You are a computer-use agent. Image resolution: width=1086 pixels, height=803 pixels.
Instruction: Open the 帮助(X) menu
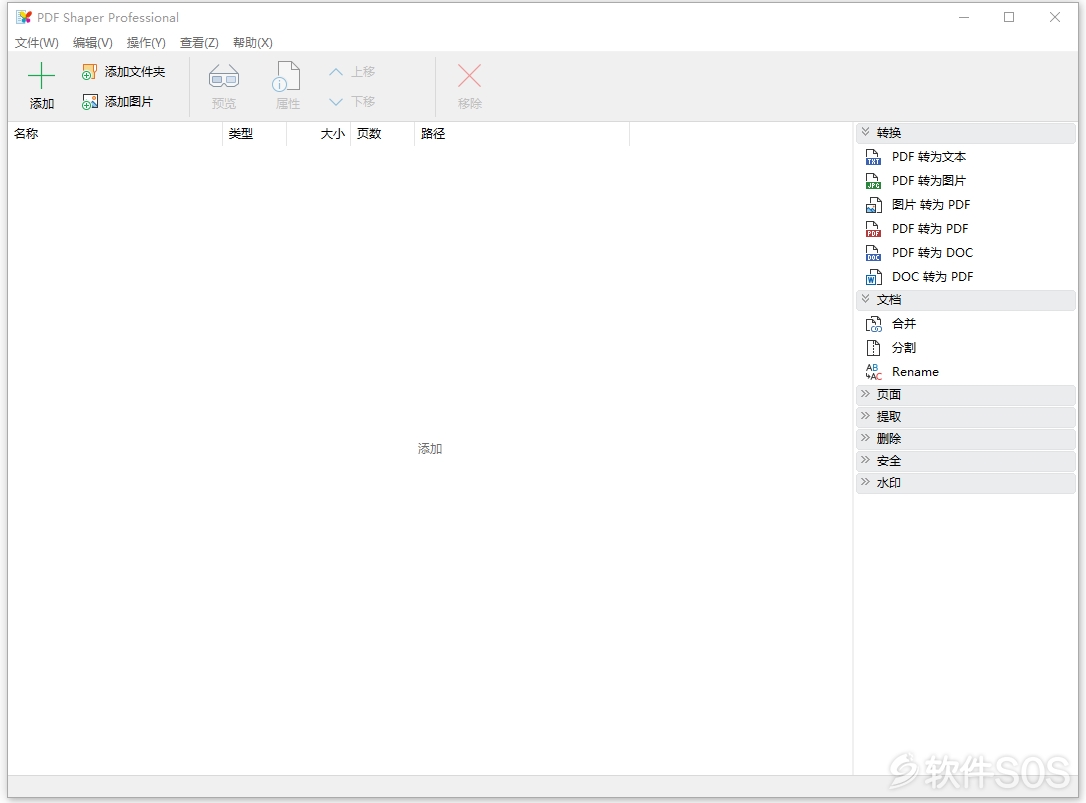coord(253,43)
